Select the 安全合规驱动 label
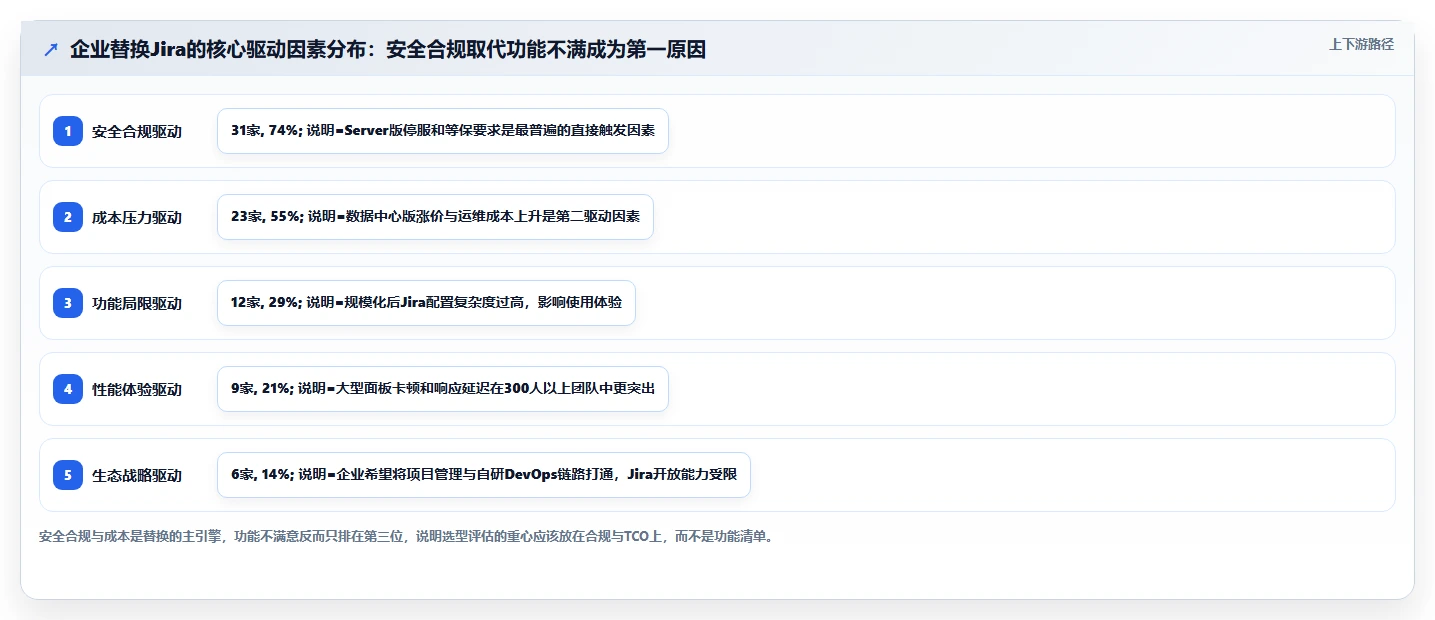This screenshot has height=620, width=1435. (x=137, y=132)
